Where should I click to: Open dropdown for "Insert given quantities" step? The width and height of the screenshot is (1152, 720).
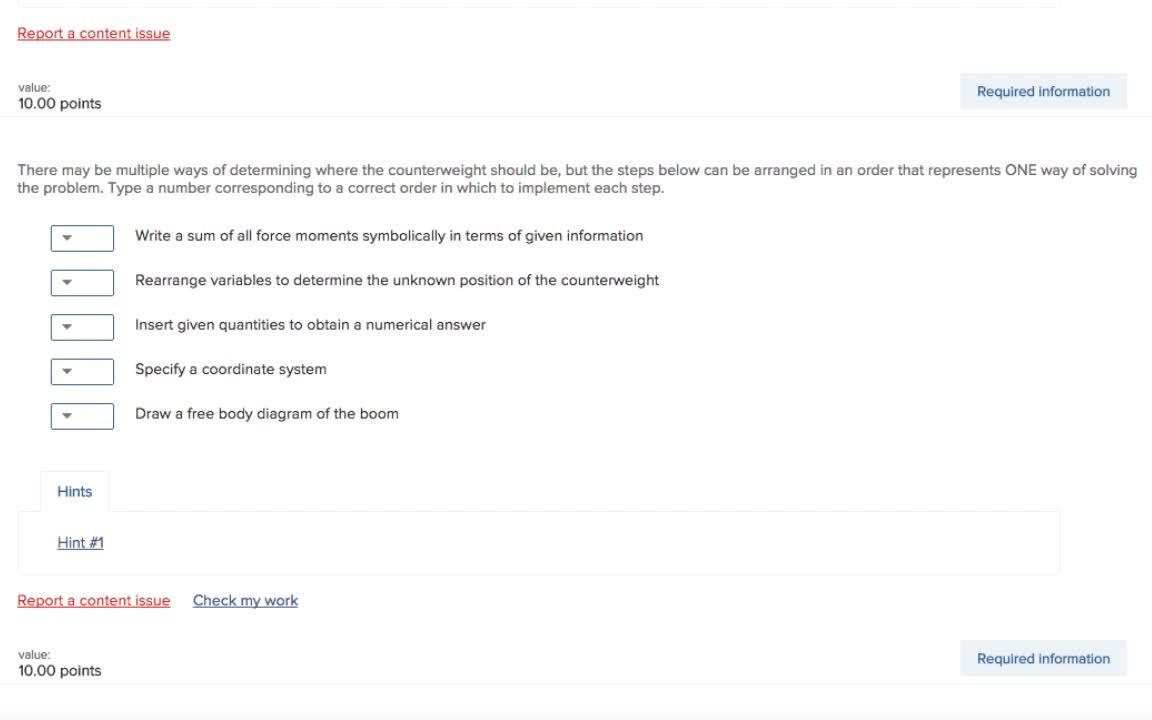[82, 327]
